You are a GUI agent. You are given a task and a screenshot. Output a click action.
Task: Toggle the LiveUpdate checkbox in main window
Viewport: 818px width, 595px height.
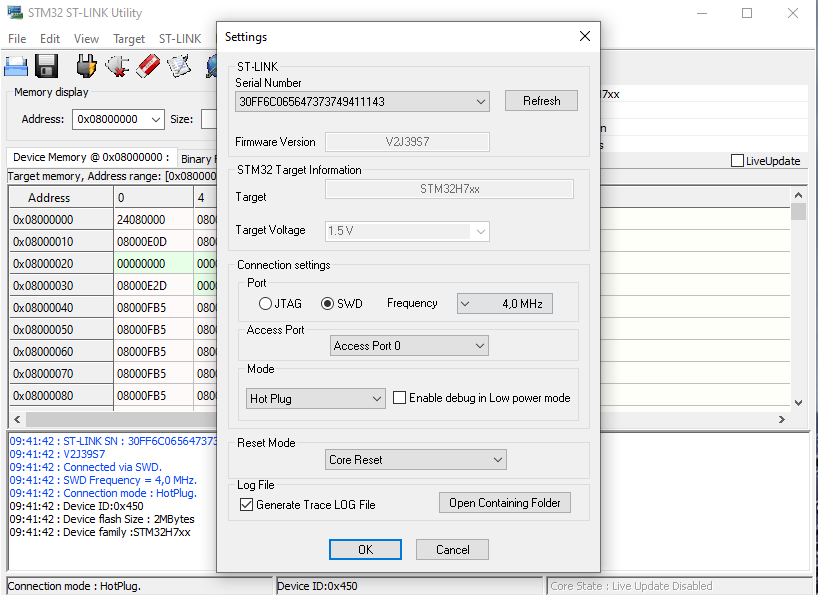[737, 161]
